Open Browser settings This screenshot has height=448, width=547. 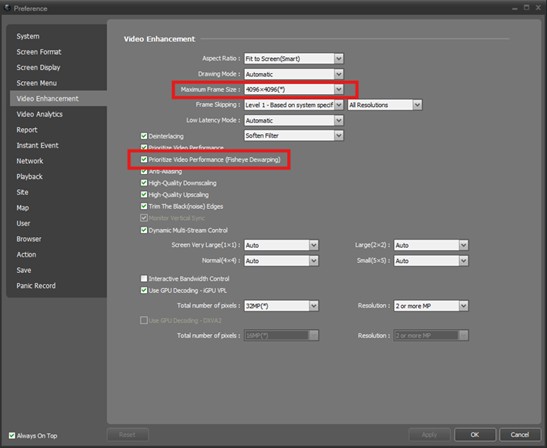(x=29, y=239)
